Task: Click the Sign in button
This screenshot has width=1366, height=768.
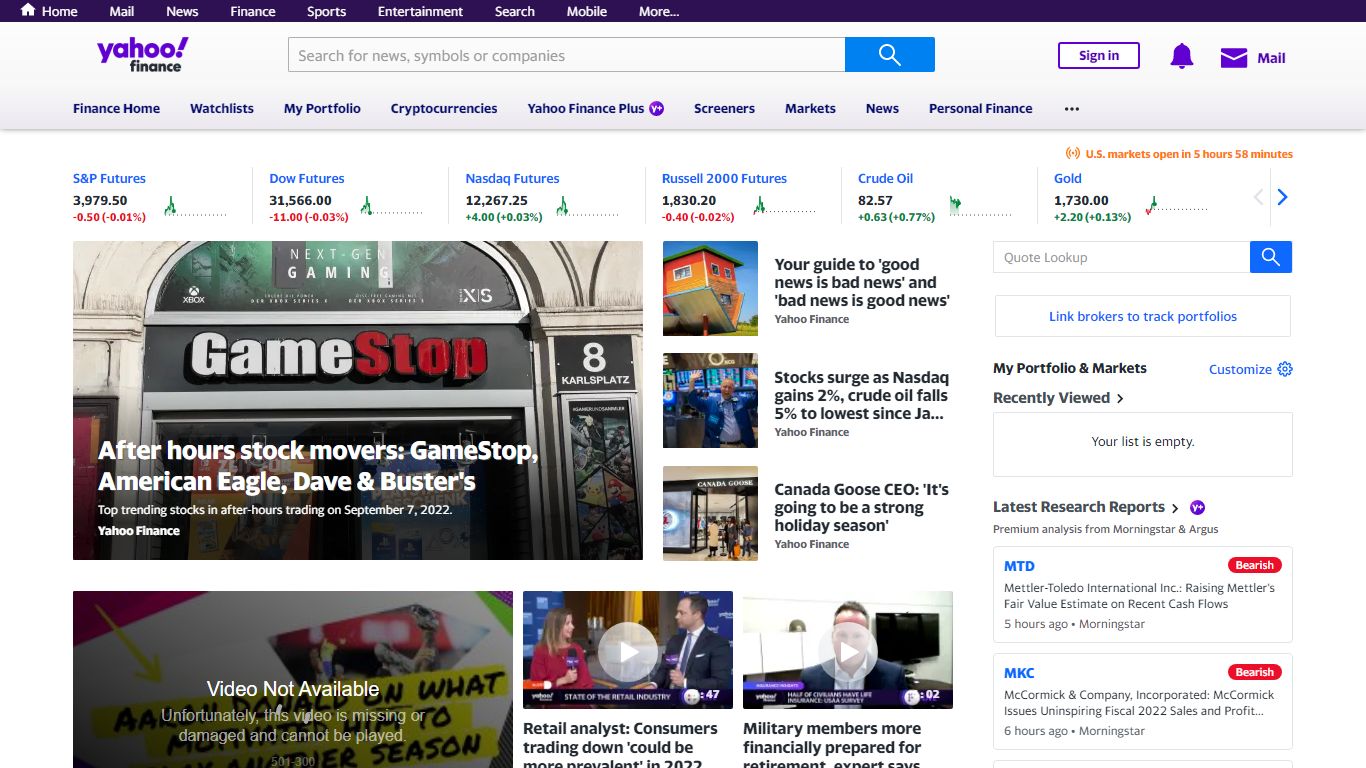Action: point(1099,55)
